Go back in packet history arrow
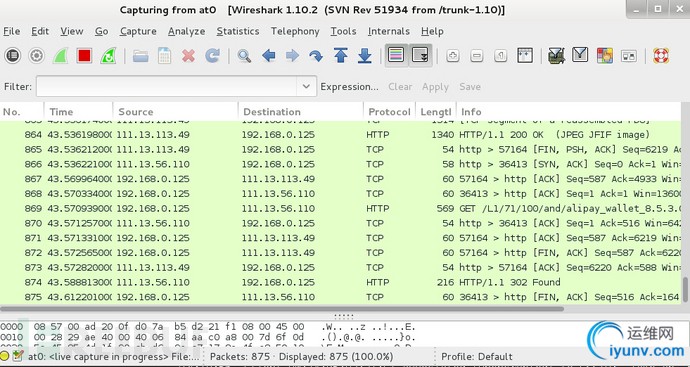The width and height of the screenshot is (690, 367). click(x=268, y=56)
